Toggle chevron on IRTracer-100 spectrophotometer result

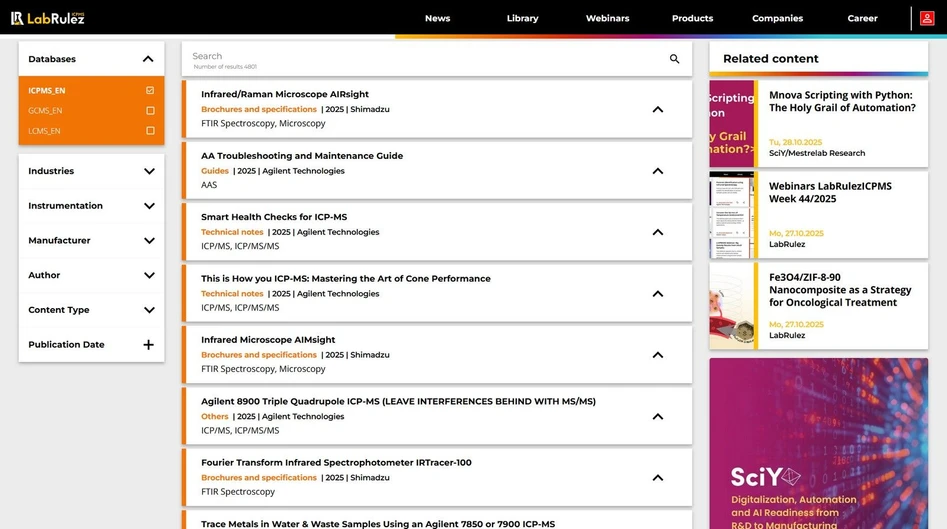click(658, 478)
